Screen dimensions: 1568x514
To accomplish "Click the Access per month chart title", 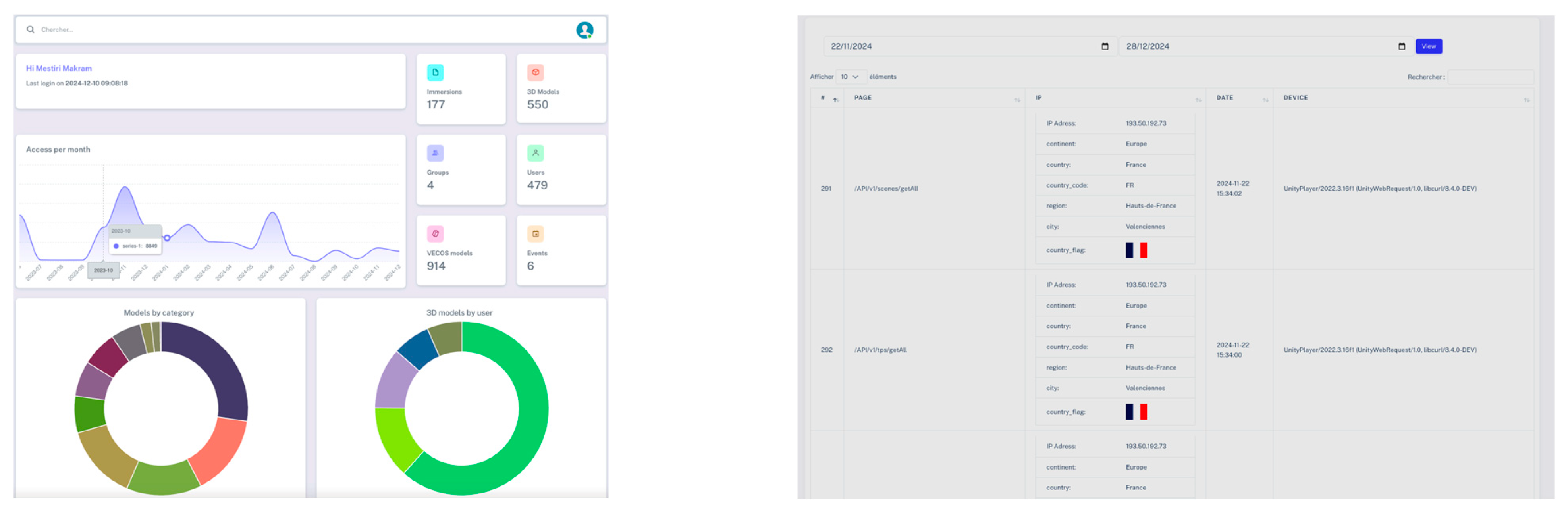I will [x=58, y=150].
